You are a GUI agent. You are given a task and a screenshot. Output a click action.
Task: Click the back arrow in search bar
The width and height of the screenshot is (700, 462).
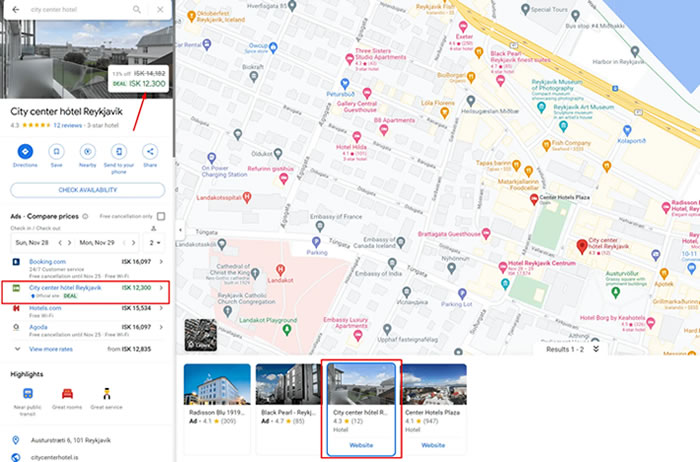tap(16, 9)
